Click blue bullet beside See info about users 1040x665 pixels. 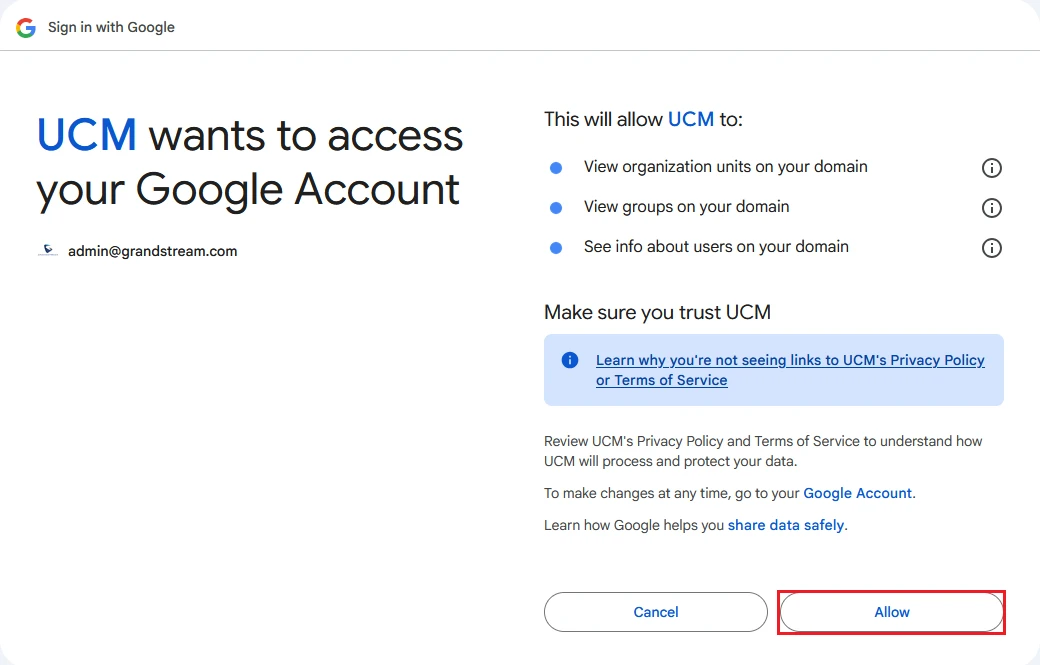click(556, 248)
